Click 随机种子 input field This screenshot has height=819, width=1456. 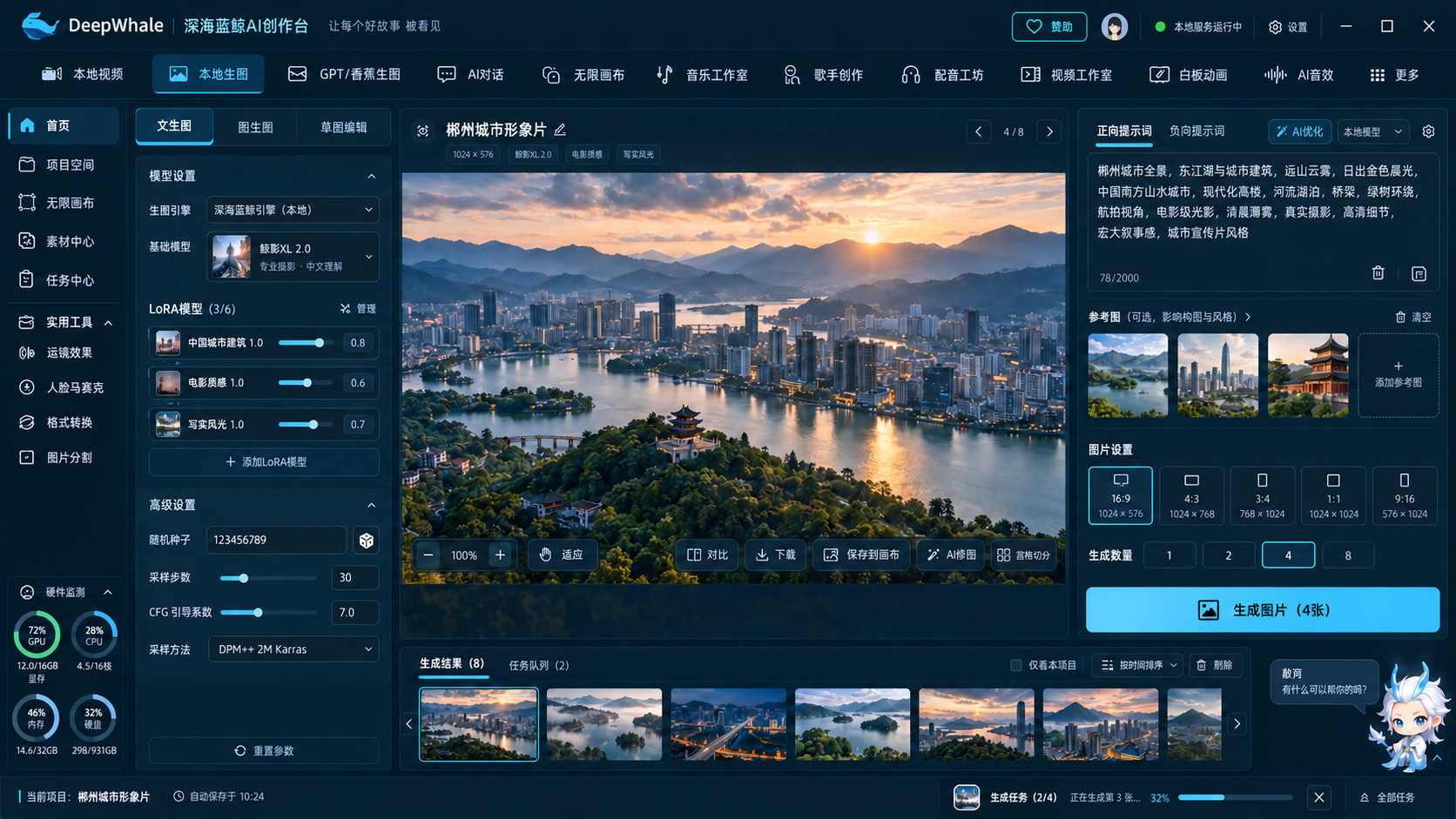pyautogui.click(x=276, y=540)
